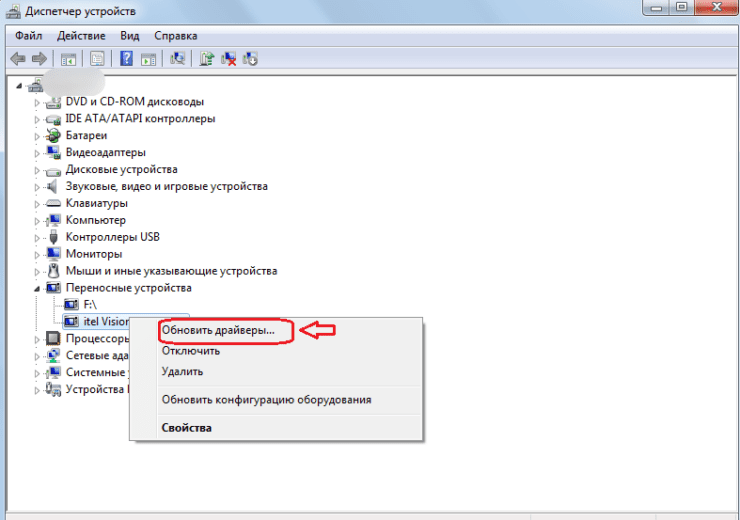Select the IDE ATA/ATAPI controllers icon
740x520 pixels.
tap(53, 119)
